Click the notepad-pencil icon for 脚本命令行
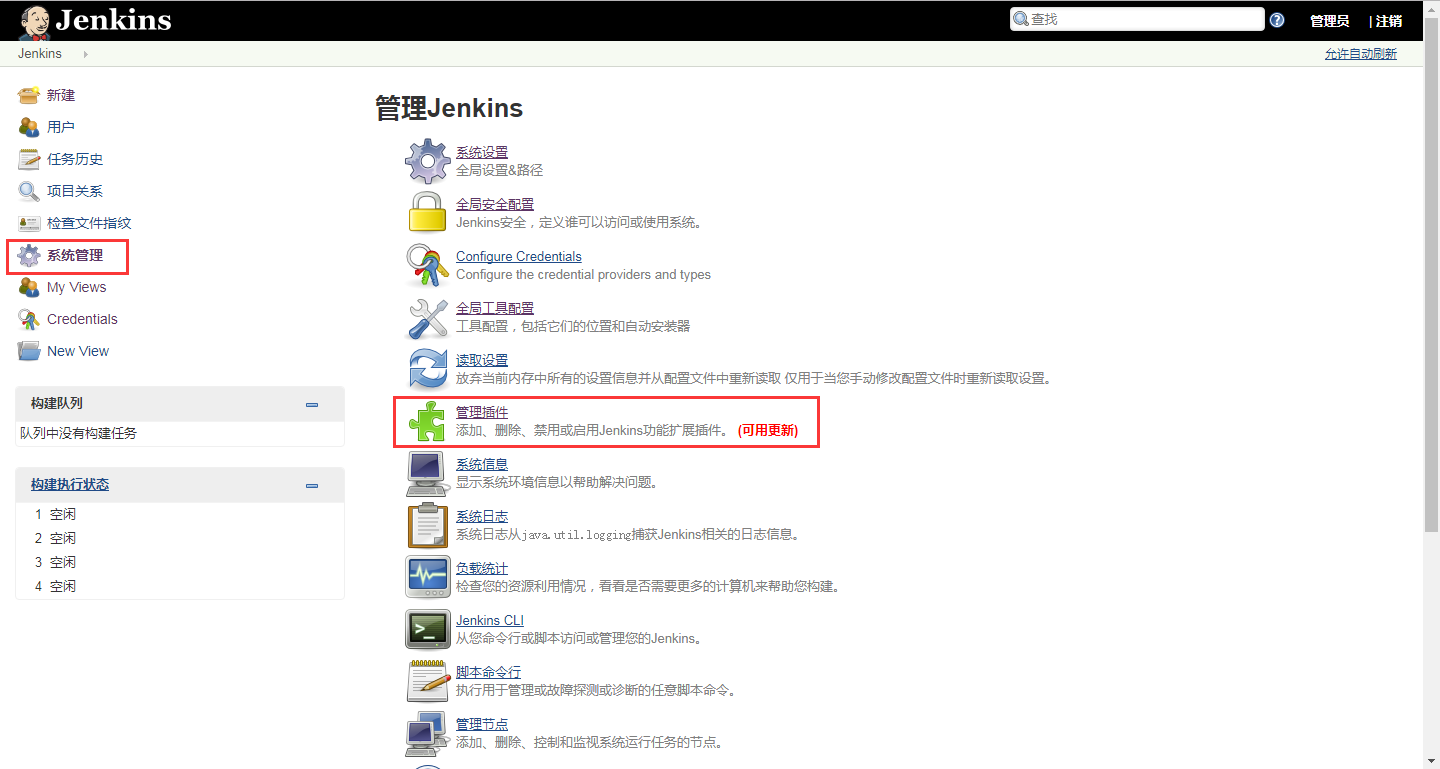The height and width of the screenshot is (769, 1440). [x=428, y=681]
